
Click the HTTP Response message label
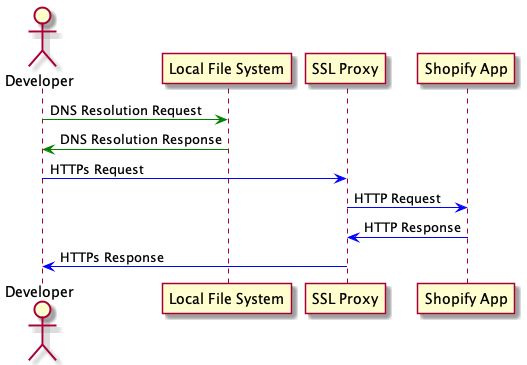point(412,228)
